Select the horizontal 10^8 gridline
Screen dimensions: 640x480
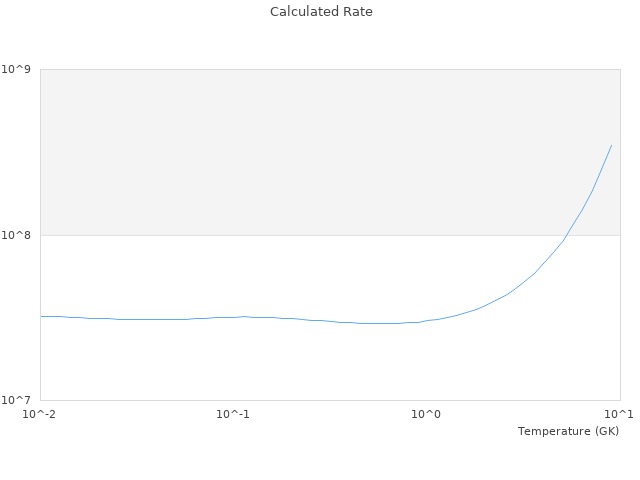[300, 235]
